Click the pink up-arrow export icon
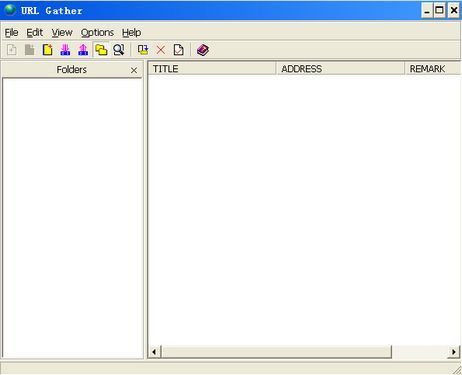 pyautogui.click(x=83, y=50)
